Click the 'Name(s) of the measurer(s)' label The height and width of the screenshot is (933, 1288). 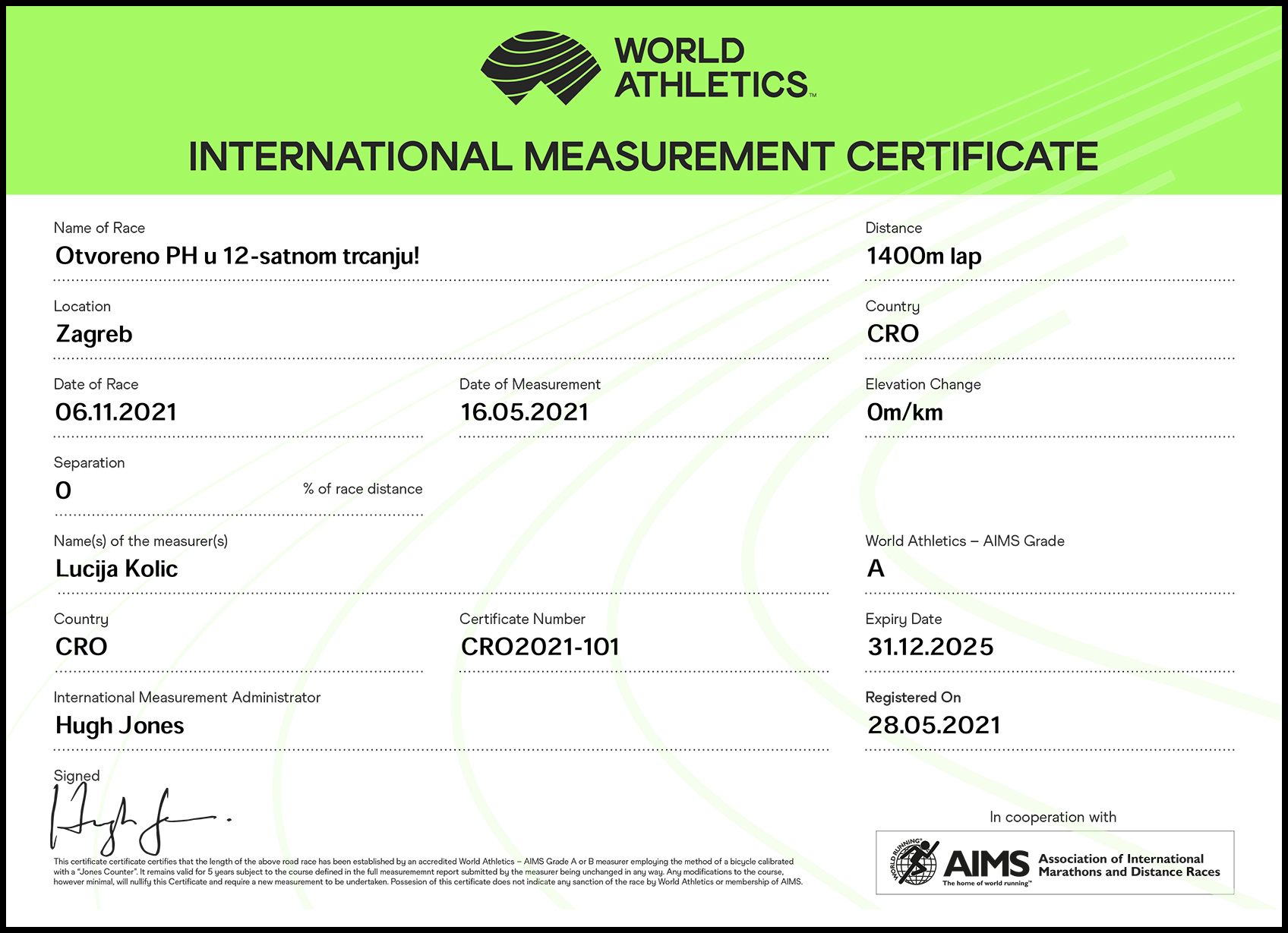140,541
